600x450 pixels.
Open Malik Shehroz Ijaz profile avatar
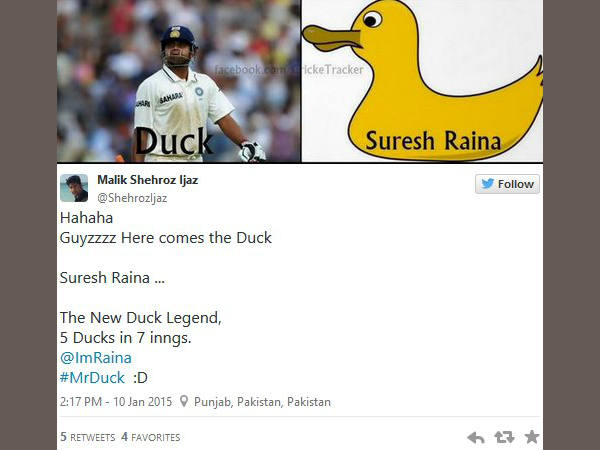coord(74,188)
